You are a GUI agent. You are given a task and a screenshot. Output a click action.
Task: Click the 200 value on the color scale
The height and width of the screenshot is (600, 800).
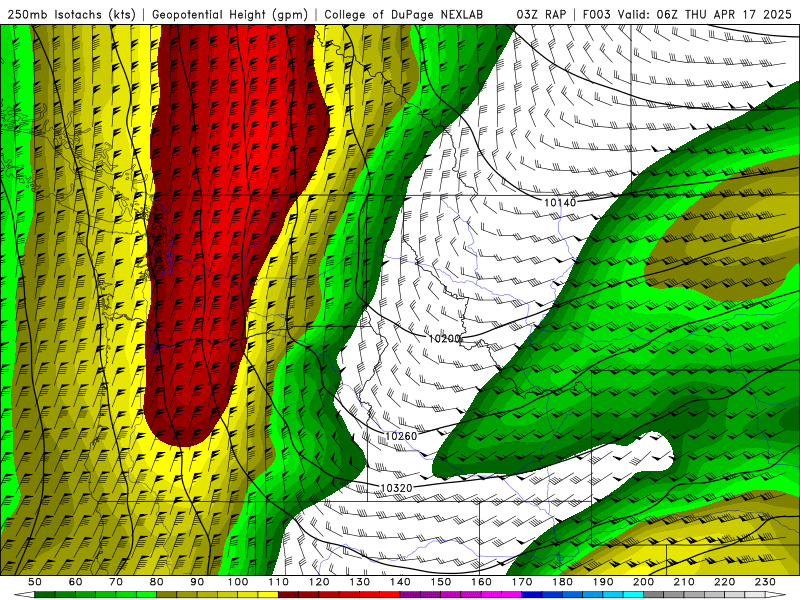click(643, 582)
